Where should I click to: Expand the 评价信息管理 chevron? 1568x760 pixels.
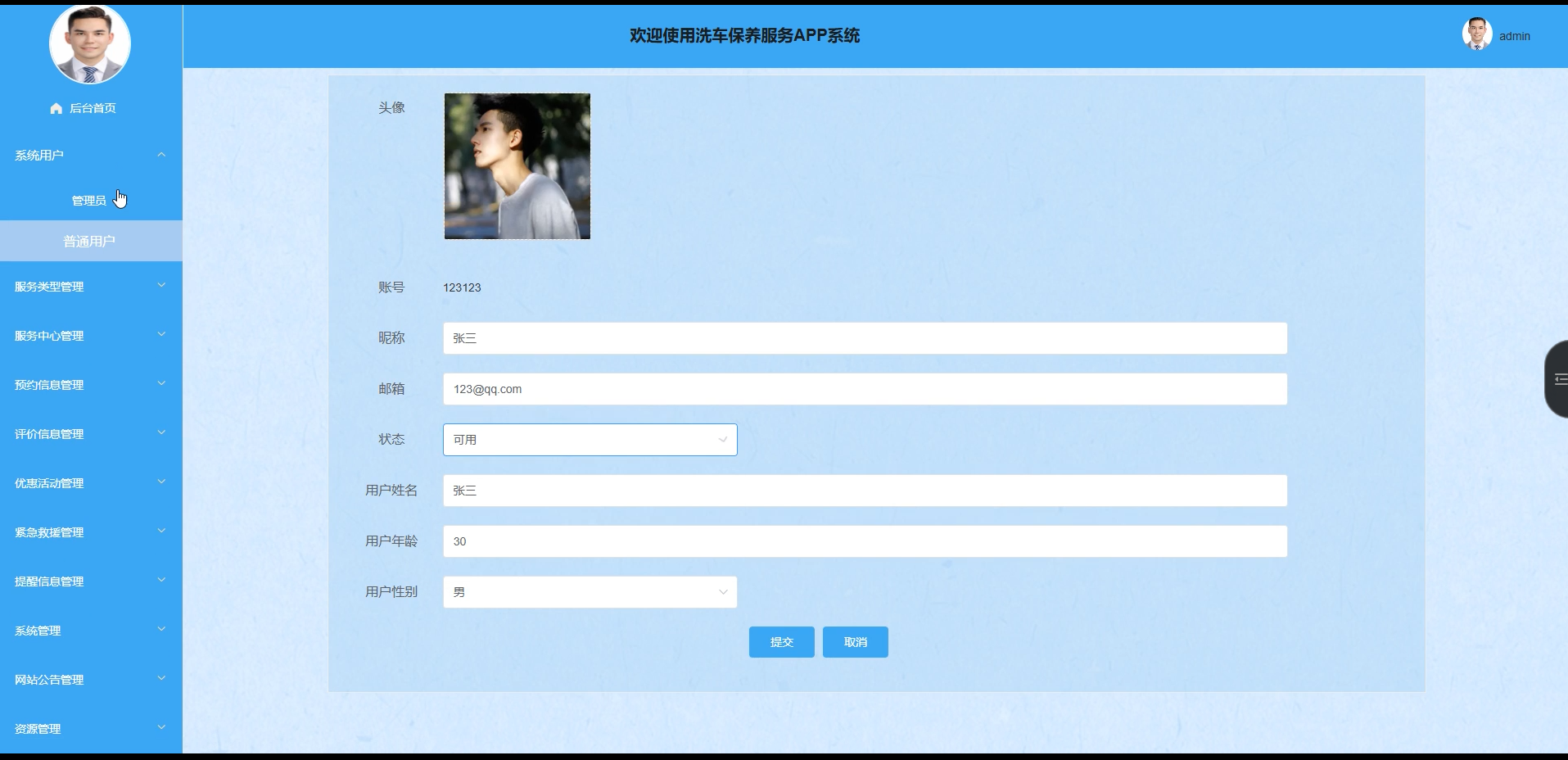pos(161,432)
